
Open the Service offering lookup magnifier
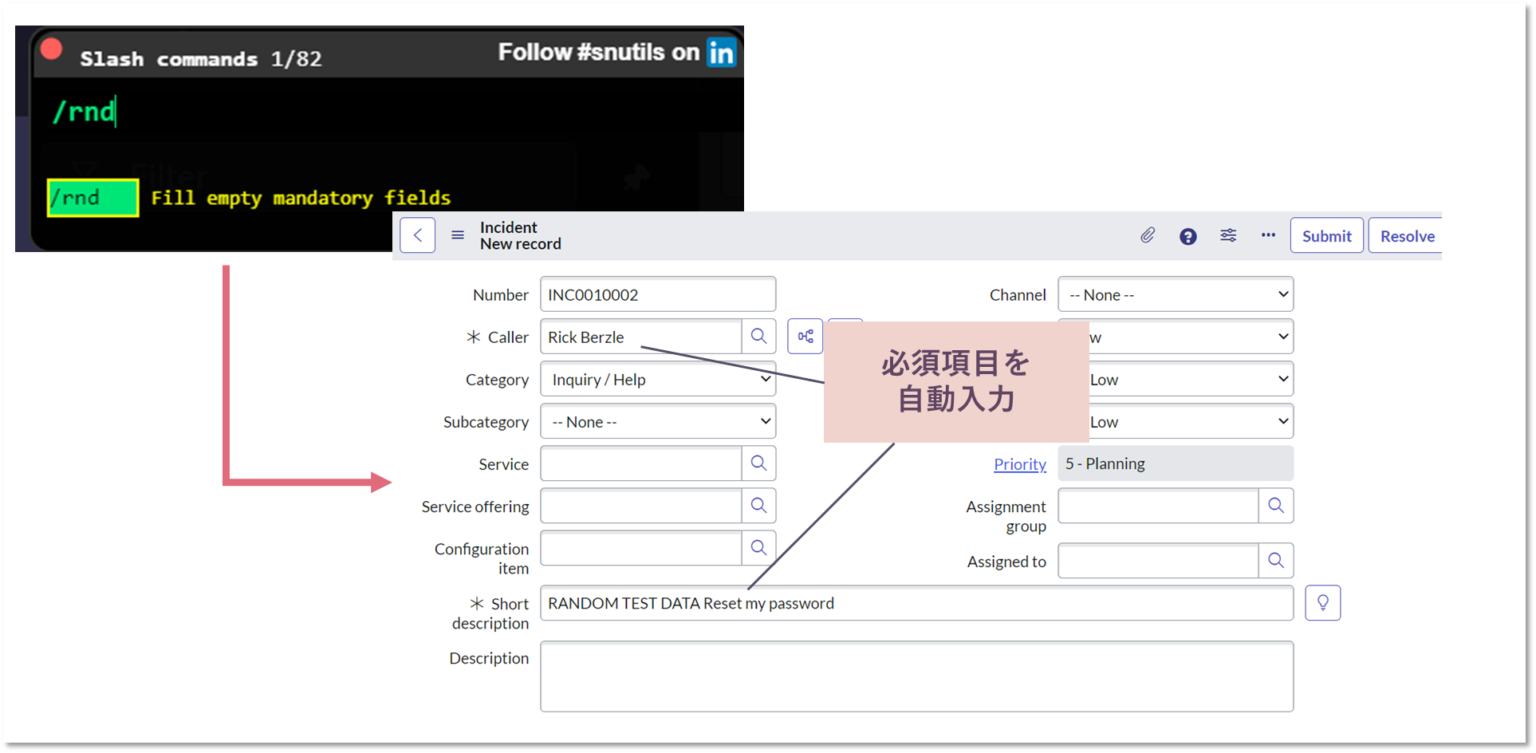(759, 505)
